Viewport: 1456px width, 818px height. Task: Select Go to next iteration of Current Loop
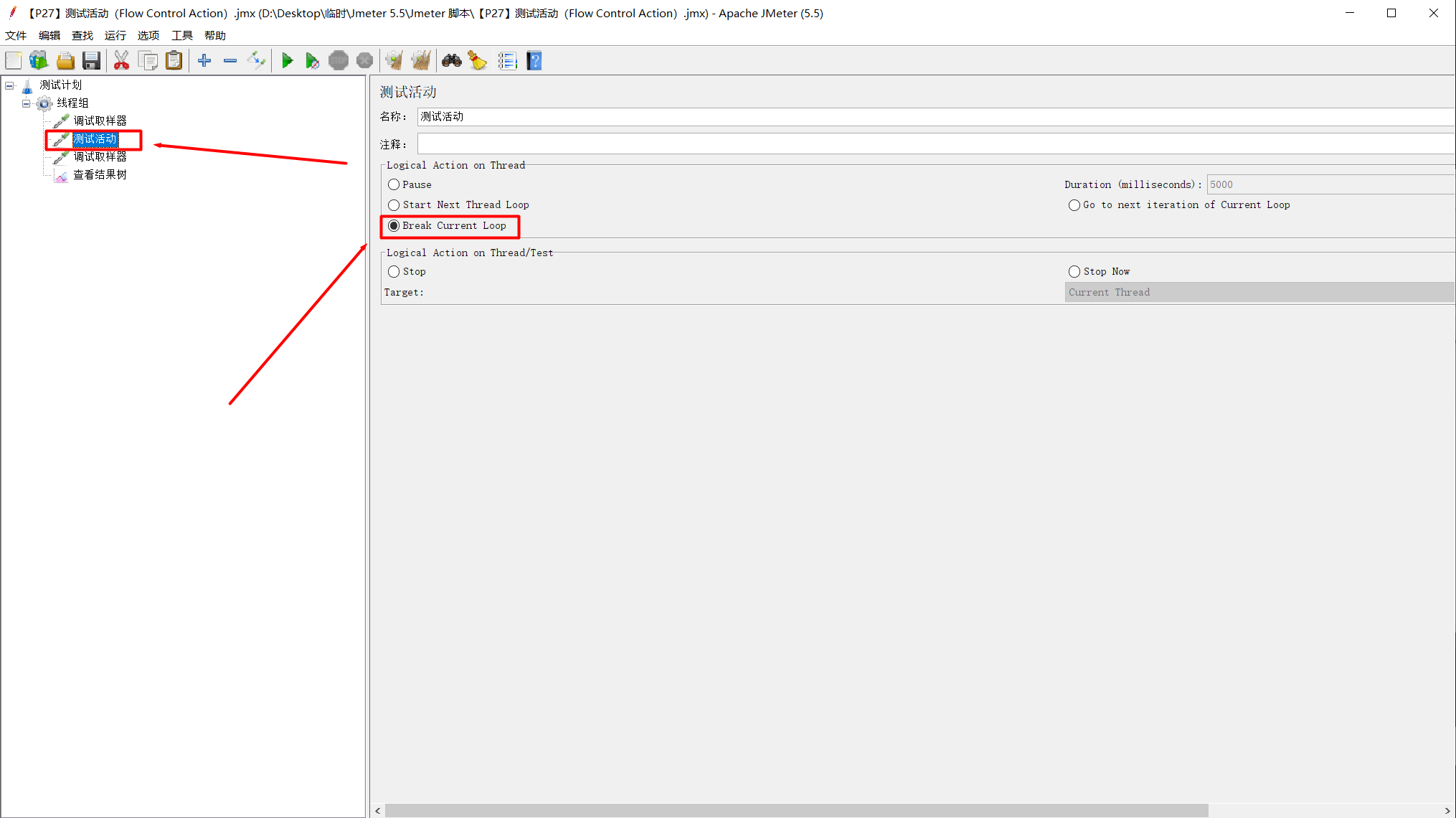[1074, 205]
